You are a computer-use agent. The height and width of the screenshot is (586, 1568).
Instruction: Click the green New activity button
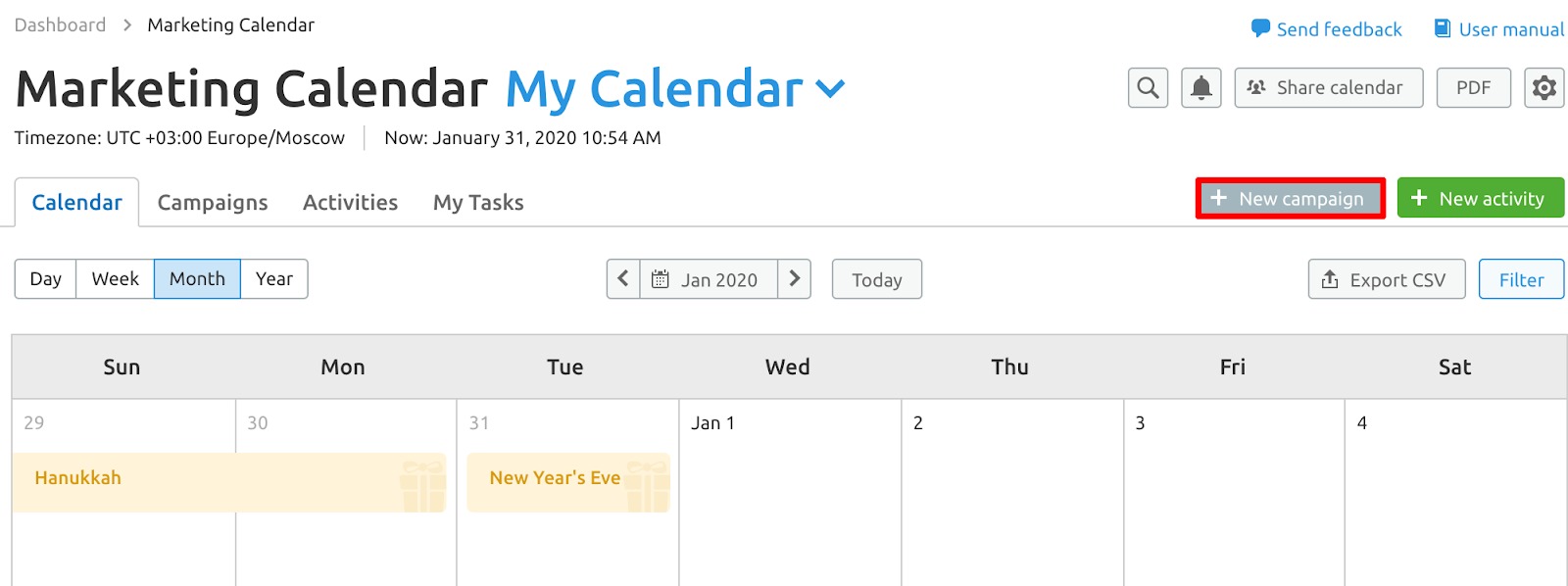[1480, 198]
